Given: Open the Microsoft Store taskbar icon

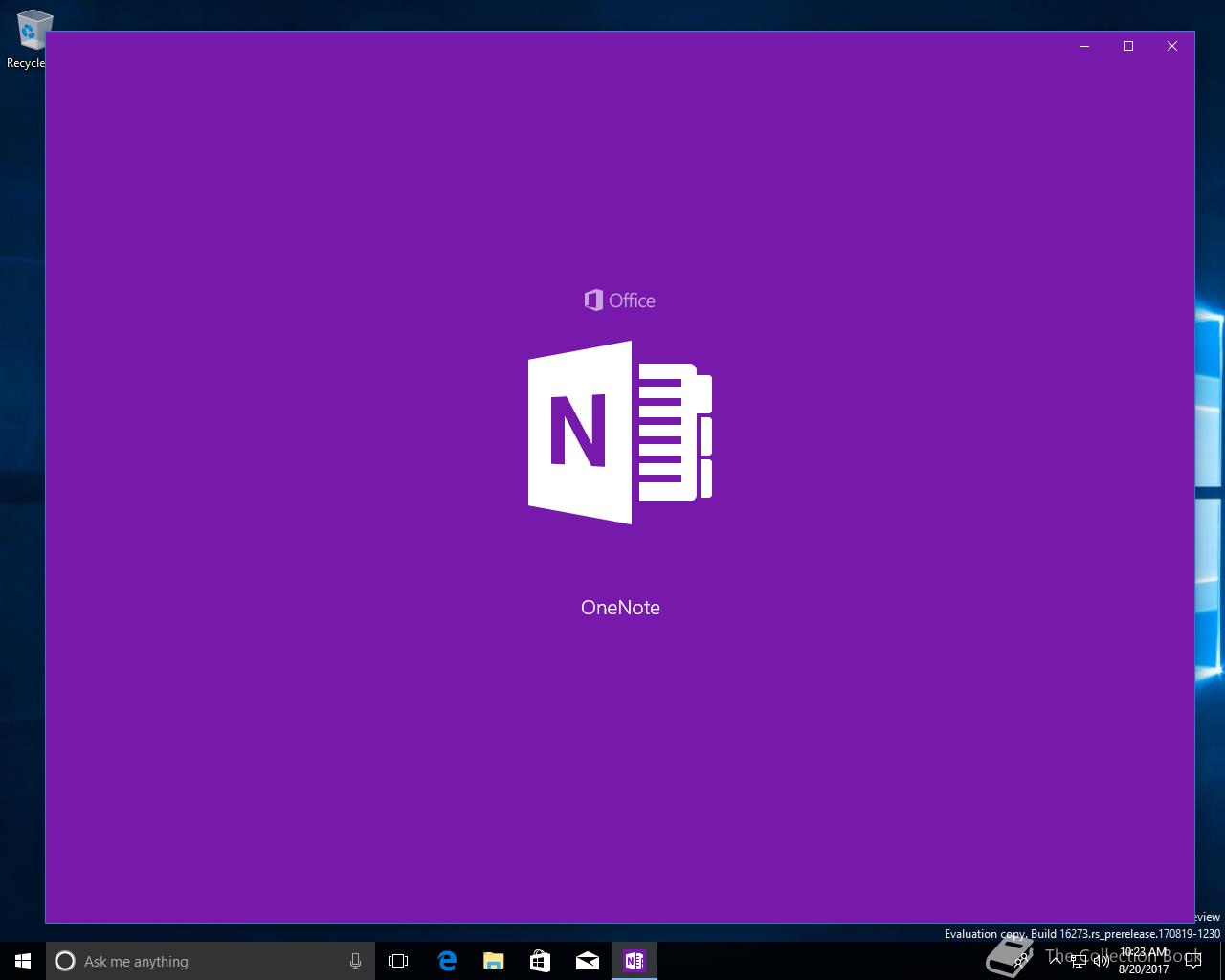Looking at the screenshot, I should tap(540, 961).
